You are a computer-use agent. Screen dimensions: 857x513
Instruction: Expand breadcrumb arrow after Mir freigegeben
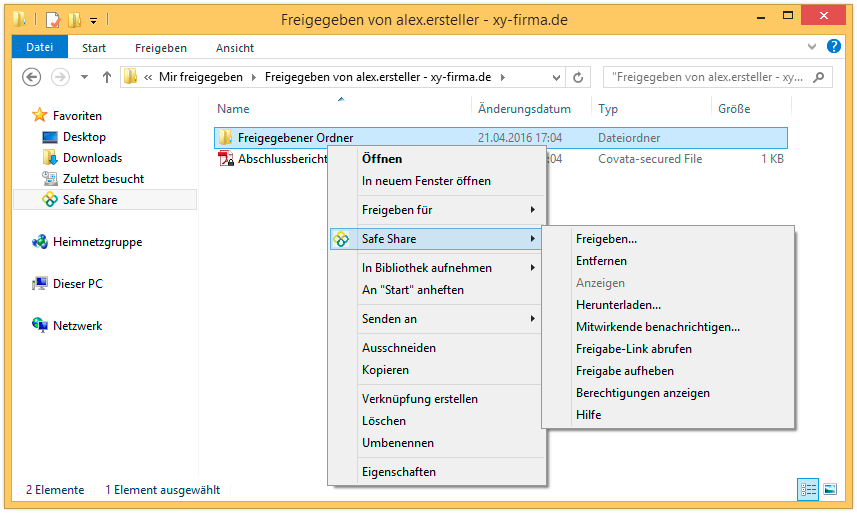coord(254,77)
